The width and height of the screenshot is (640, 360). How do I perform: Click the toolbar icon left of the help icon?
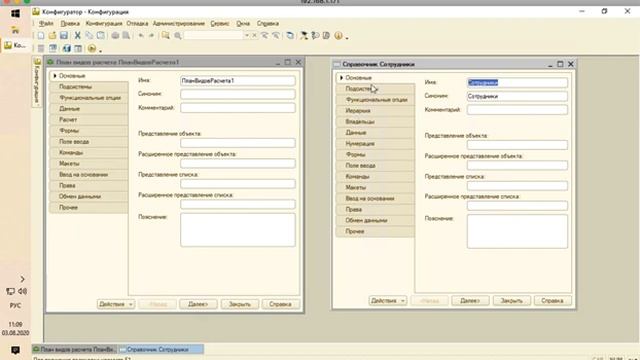(x=326, y=36)
